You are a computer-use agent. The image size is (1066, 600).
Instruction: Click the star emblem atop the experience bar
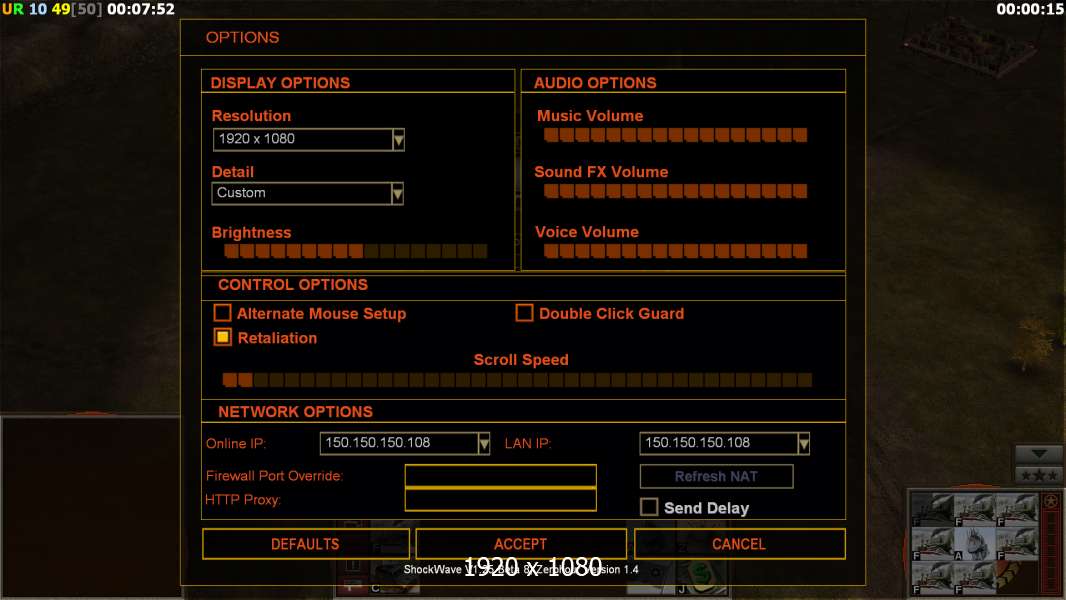coord(1051,502)
